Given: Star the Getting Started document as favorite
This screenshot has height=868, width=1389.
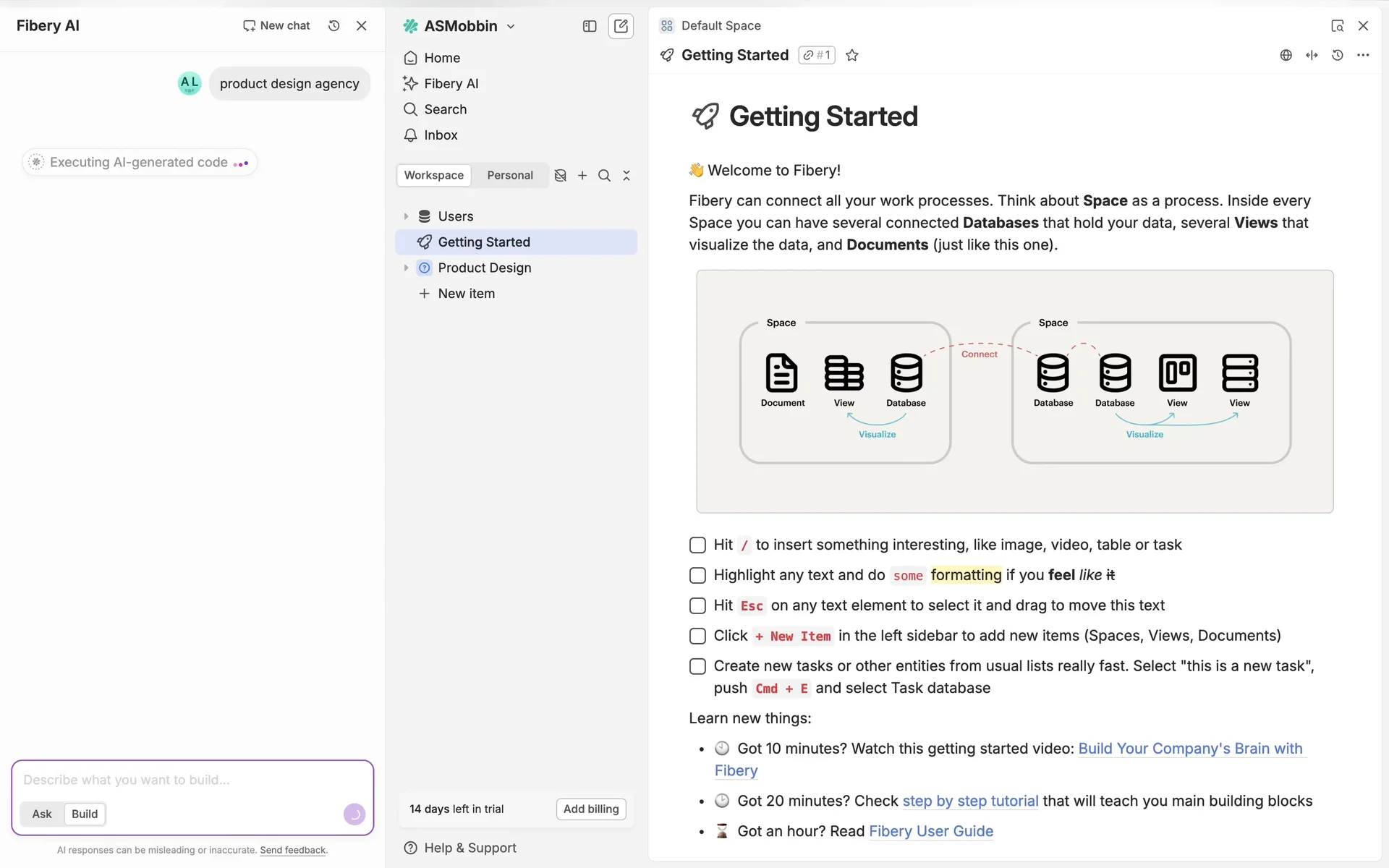Looking at the screenshot, I should click(852, 55).
